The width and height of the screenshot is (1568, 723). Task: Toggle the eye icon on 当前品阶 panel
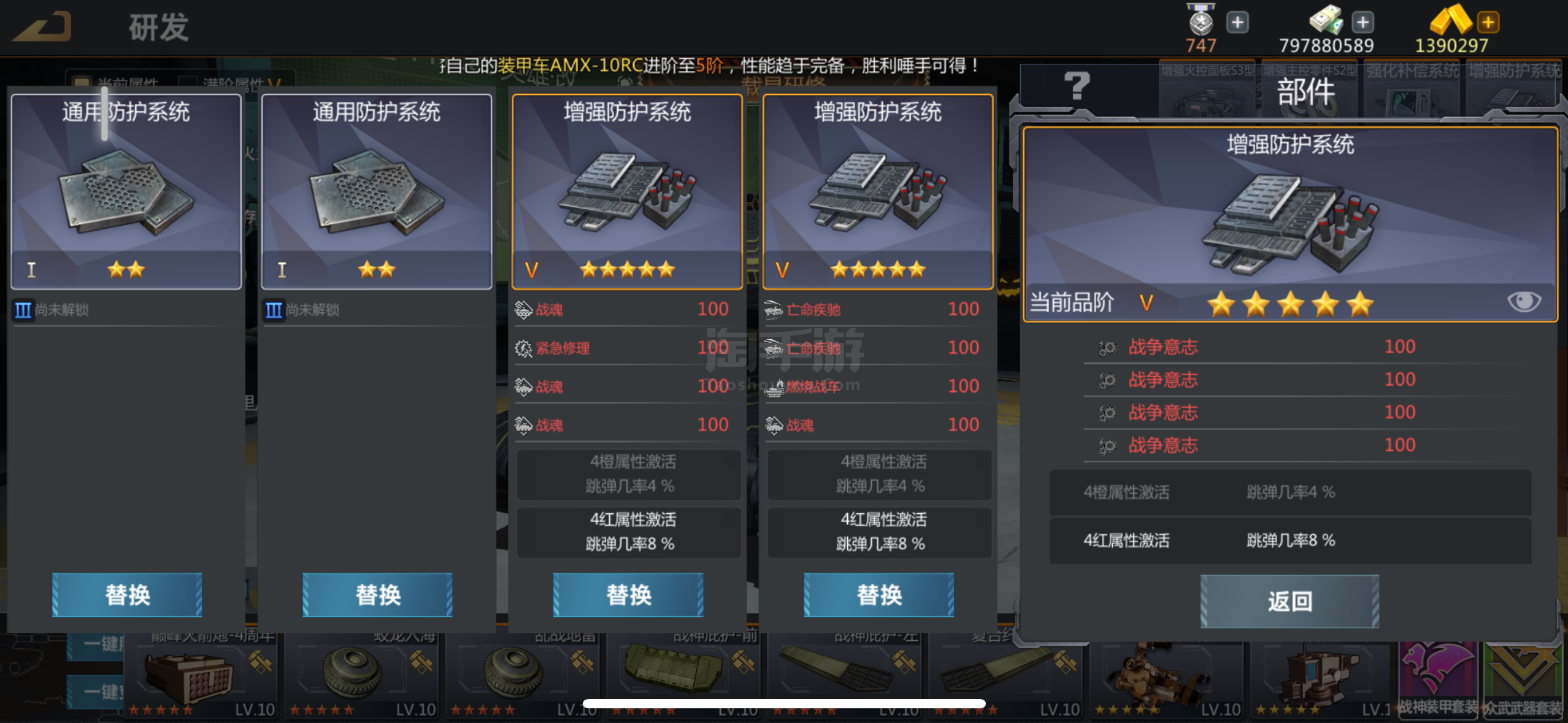[x=1524, y=301]
